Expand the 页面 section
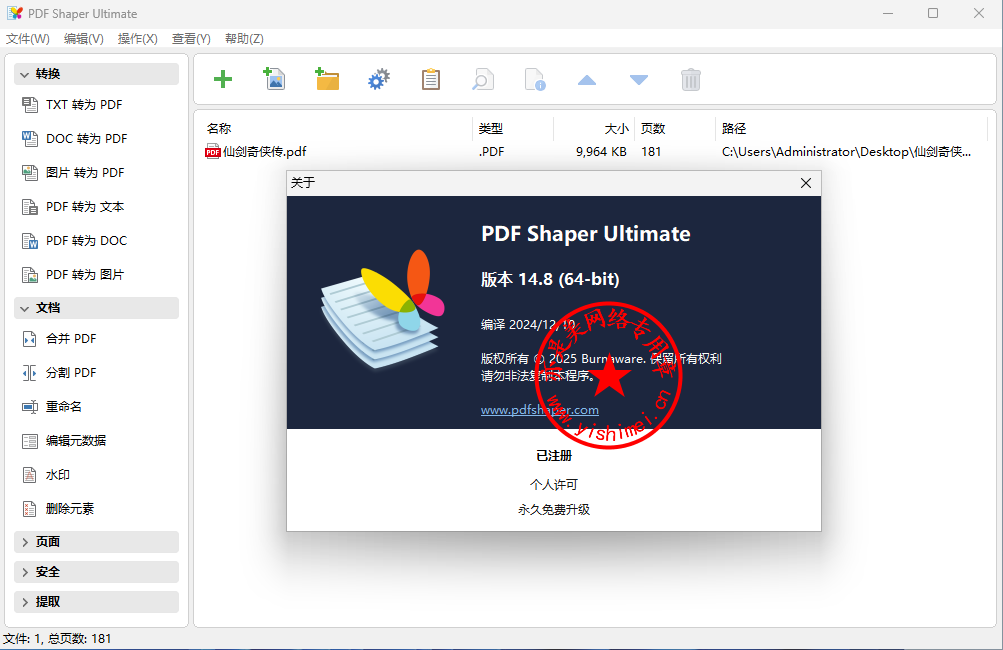The height and width of the screenshot is (650, 1003). pyautogui.click(x=97, y=542)
